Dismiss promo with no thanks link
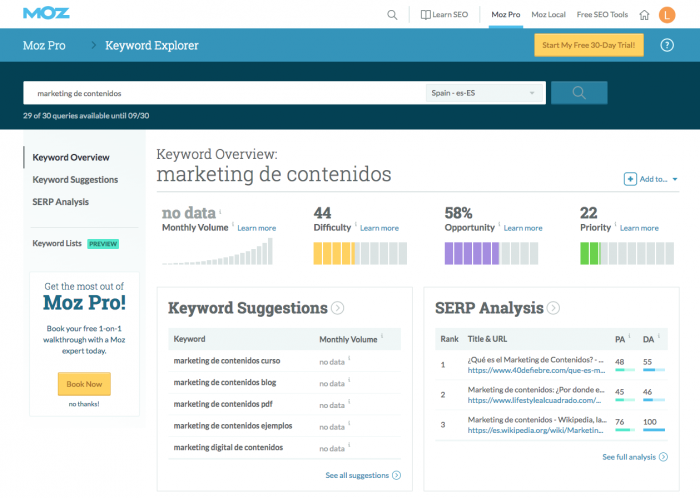This screenshot has width=700, height=498. (84, 404)
